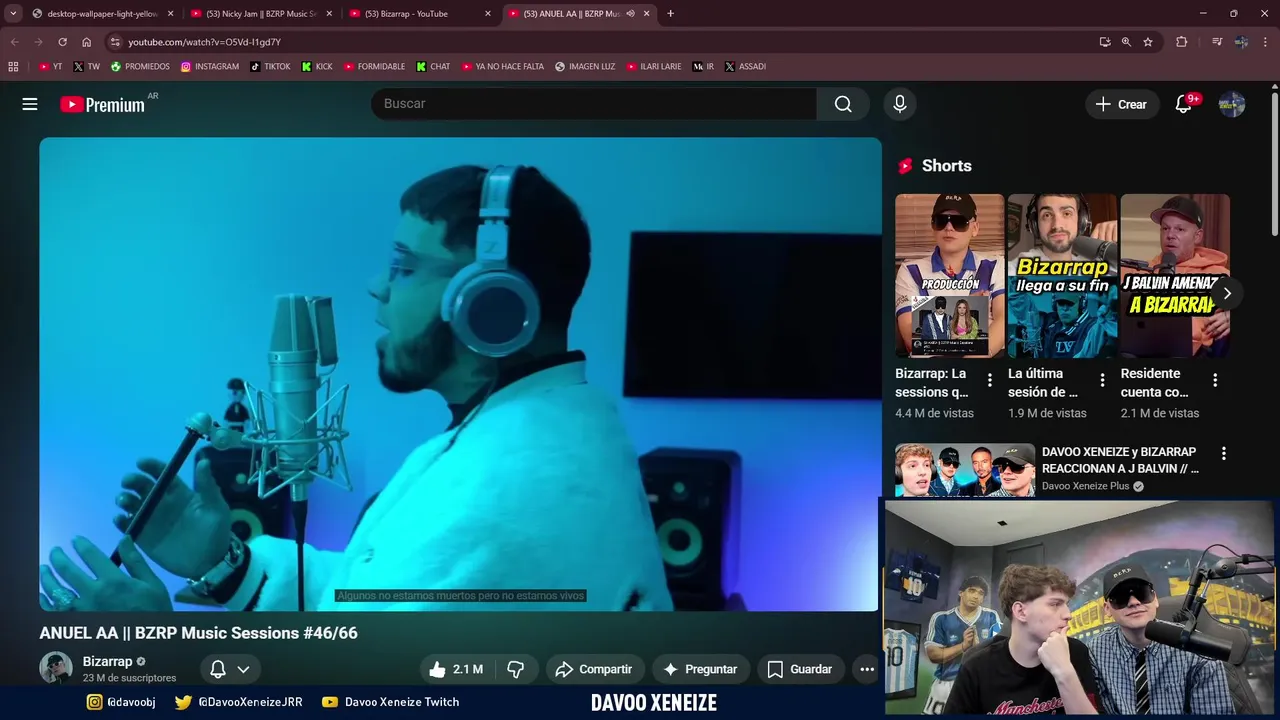
Task: Open the tab search dropdown arrow
Action: tap(13, 14)
